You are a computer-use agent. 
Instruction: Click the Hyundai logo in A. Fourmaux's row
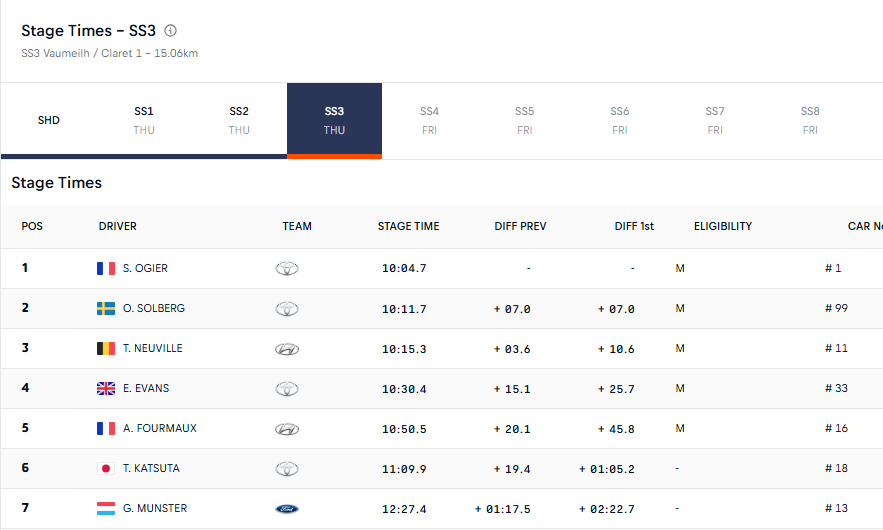(287, 429)
